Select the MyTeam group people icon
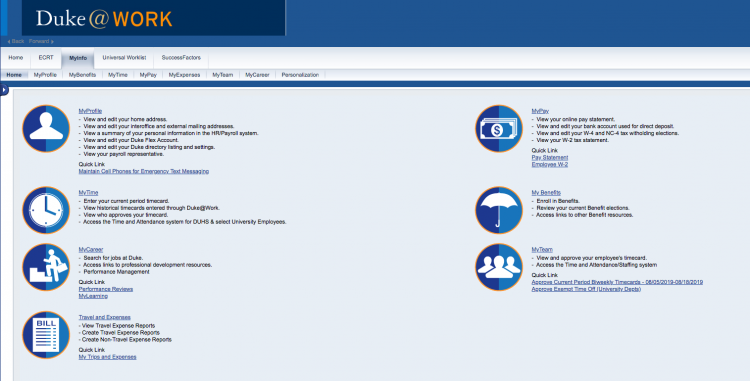This screenshot has width=750, height=381. (x=499, y=267)
